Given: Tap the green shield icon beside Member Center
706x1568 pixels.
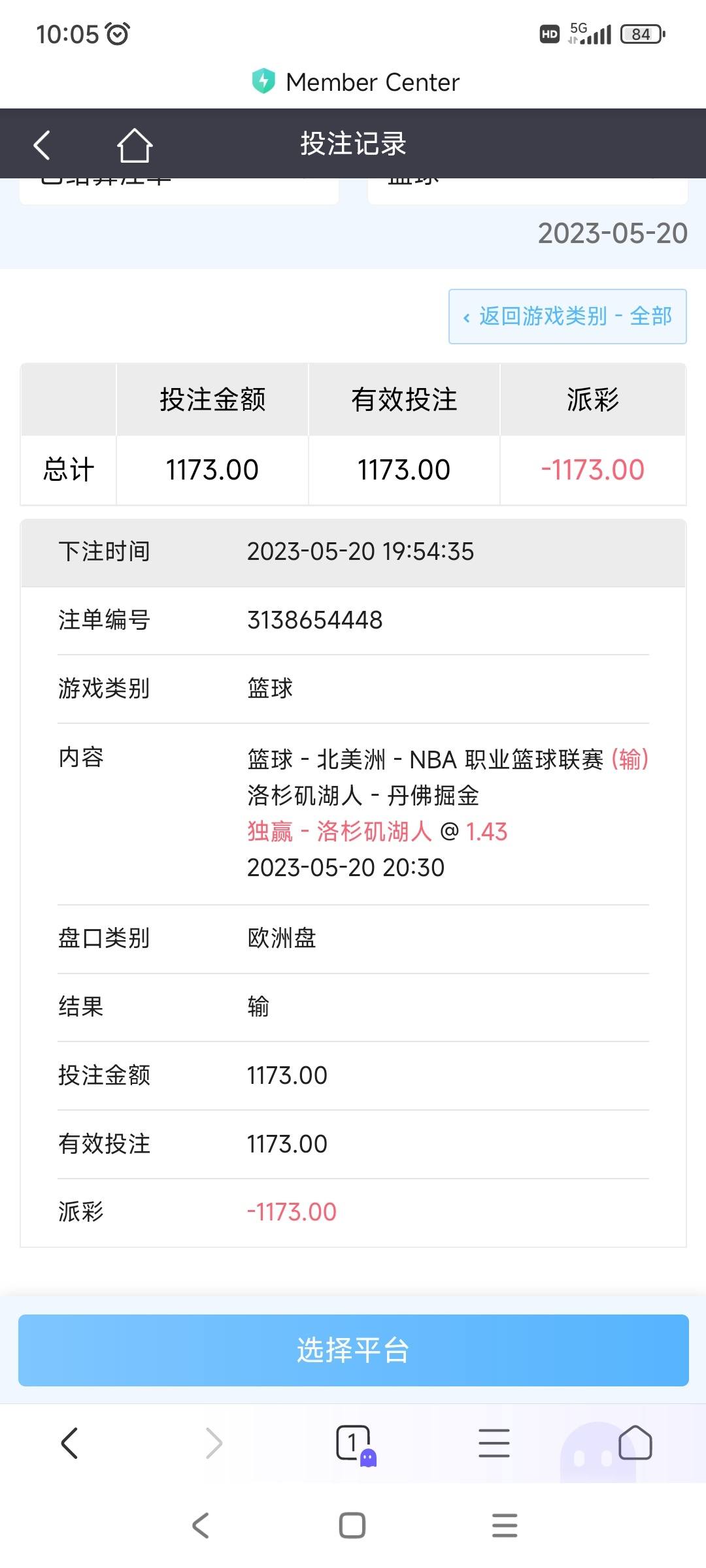Looking at the screenshot, I should [x=263, y=82].
